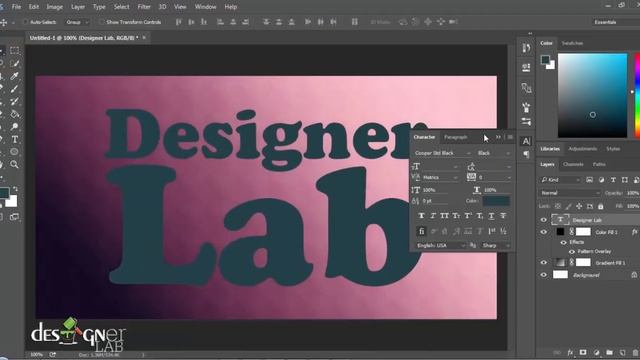Select the Rectangular Marquee tool
640x360 pixels.
(15, 51)
